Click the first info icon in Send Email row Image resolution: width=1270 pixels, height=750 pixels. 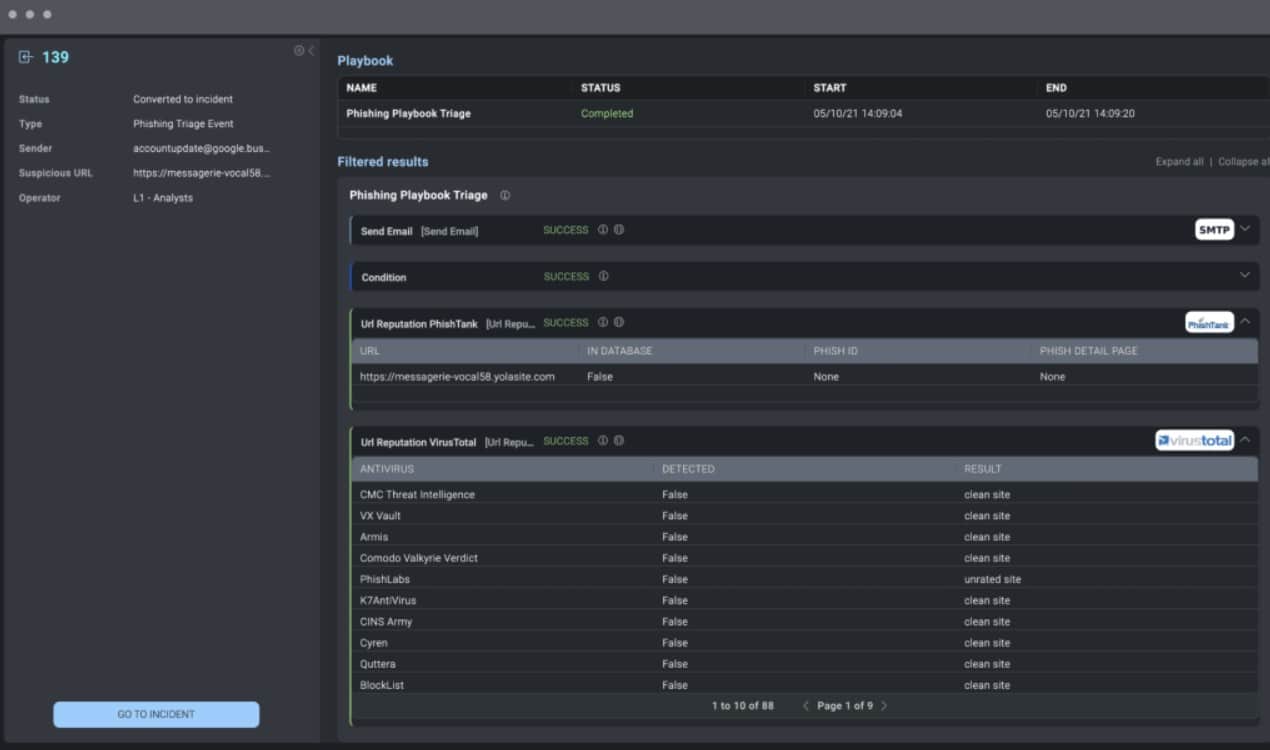pos(603,230)
